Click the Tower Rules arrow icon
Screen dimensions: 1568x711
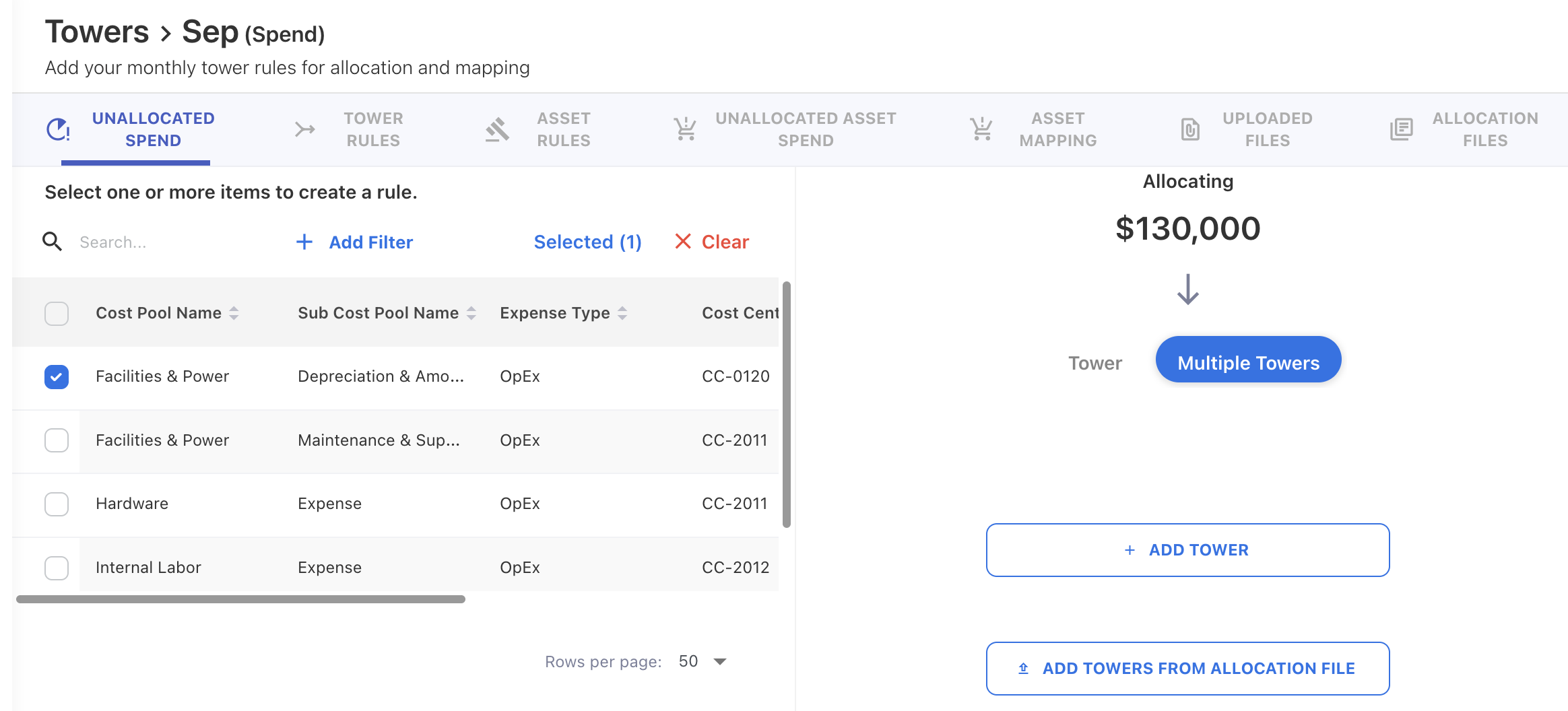click(x=305, y=129)
